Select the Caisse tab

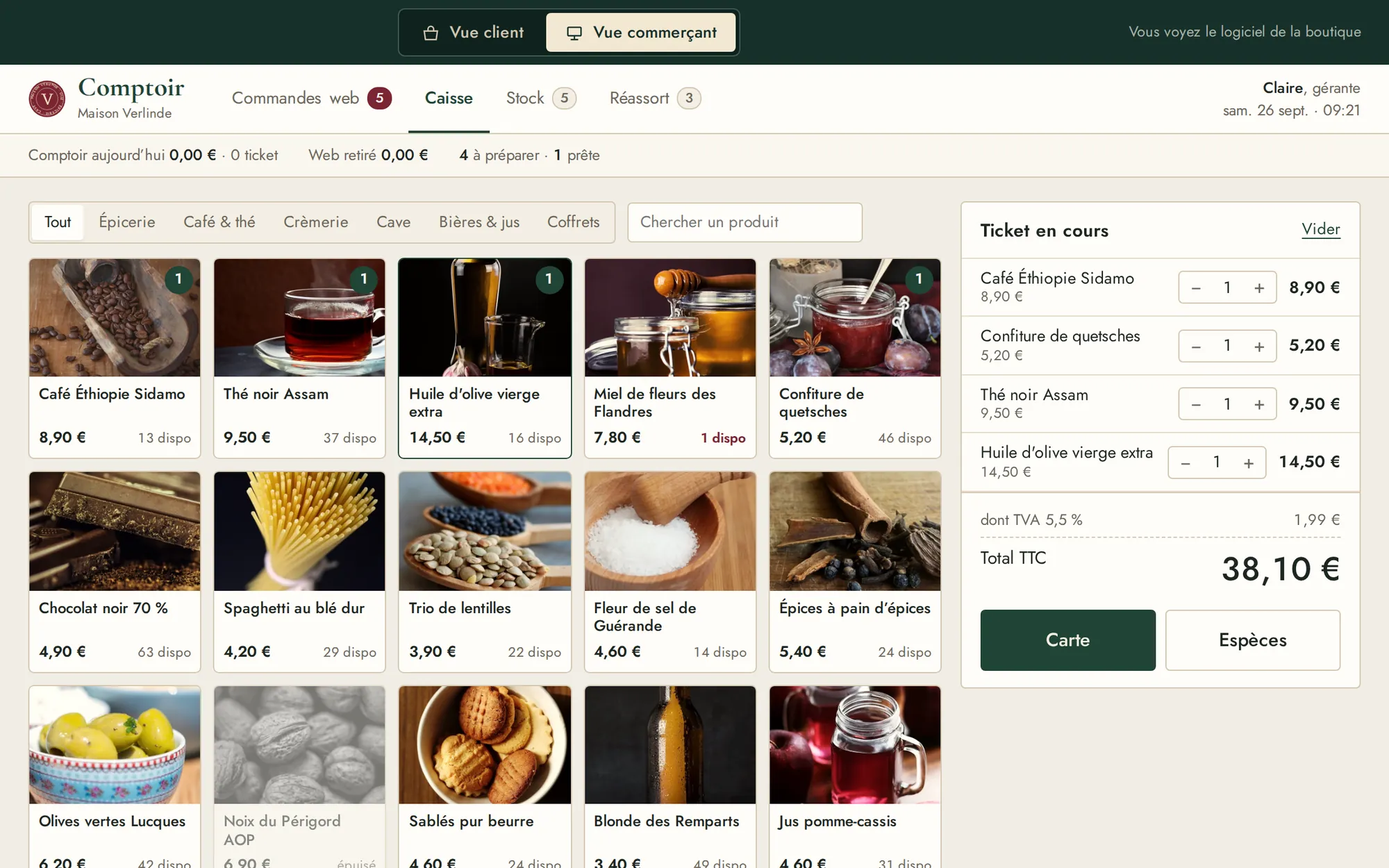click(x=449, y=99)
